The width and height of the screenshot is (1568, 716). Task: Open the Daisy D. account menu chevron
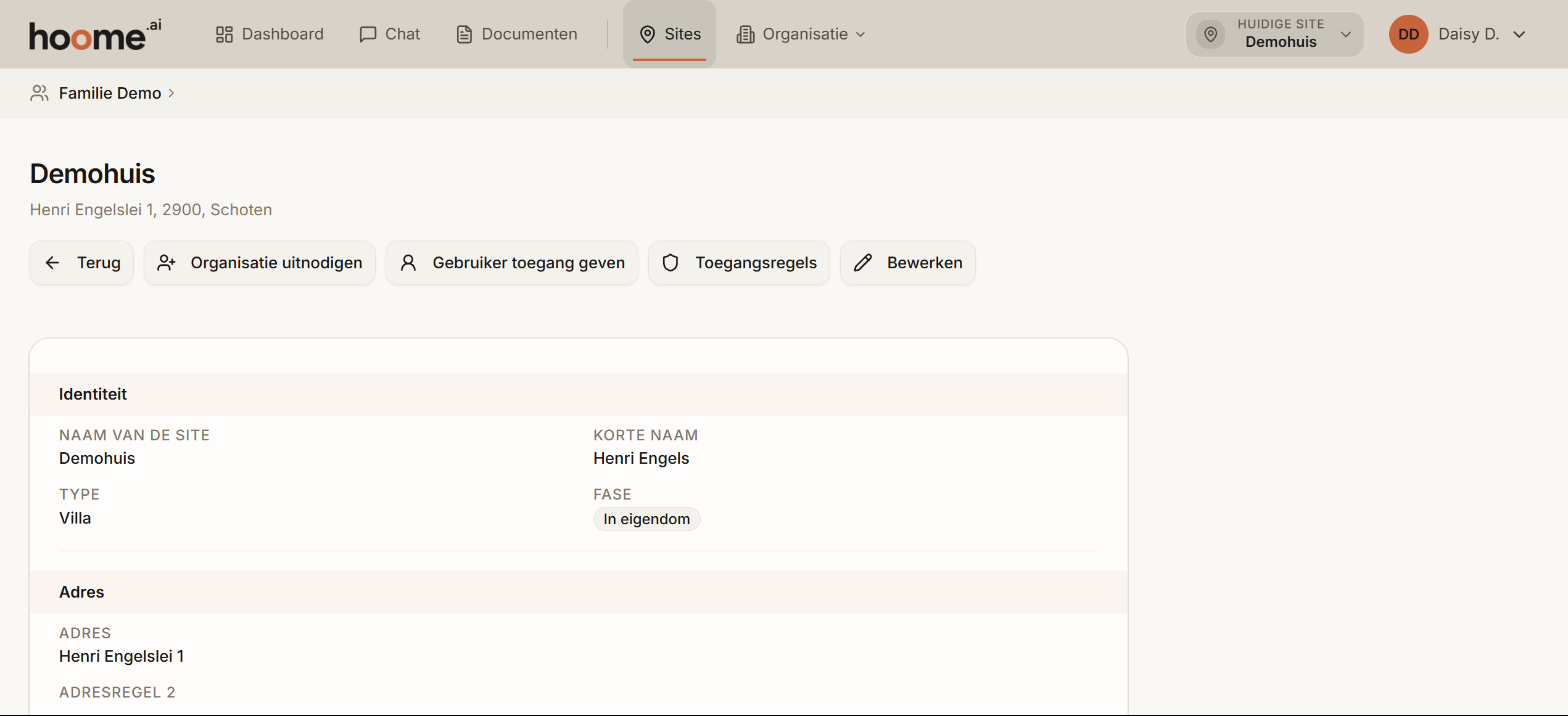coord(1519,34)
